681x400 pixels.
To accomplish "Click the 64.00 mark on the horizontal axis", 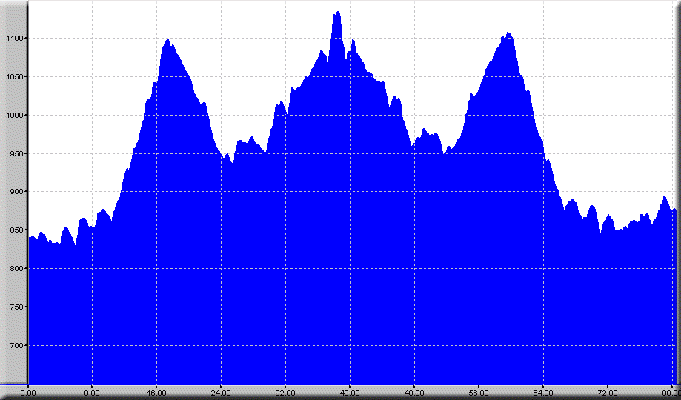I will [x=543, y=392].
